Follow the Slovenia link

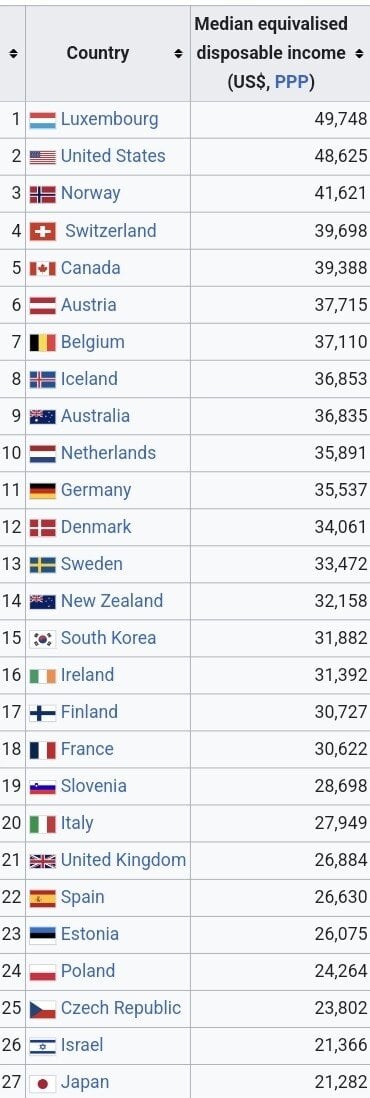tap(93, 786)
